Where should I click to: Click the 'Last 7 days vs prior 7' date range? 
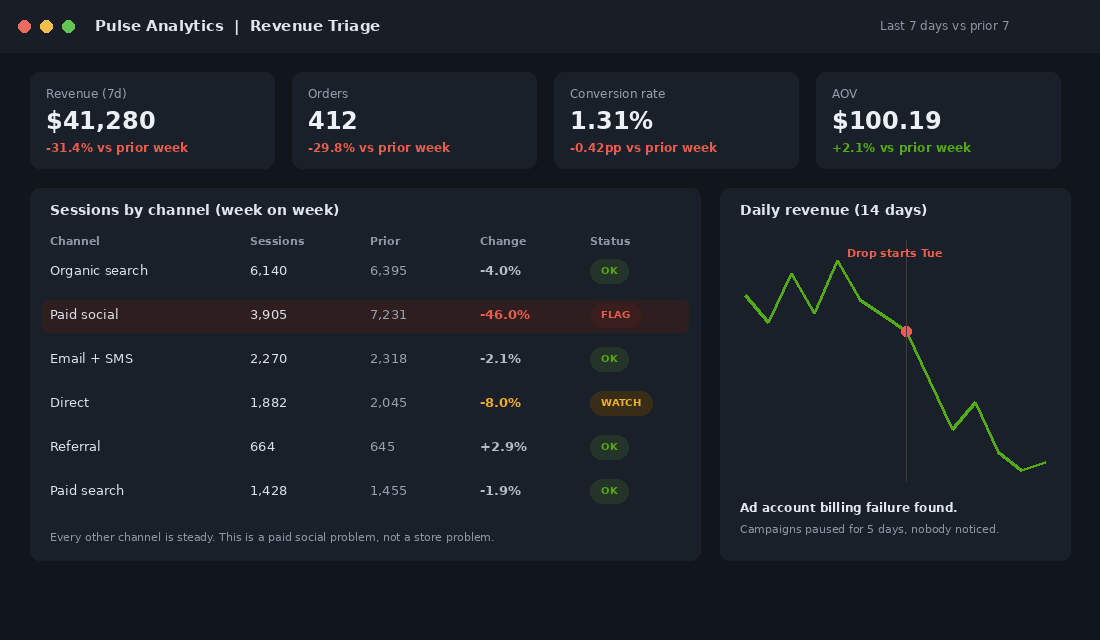pyautogui.click(x=944, y=26)
